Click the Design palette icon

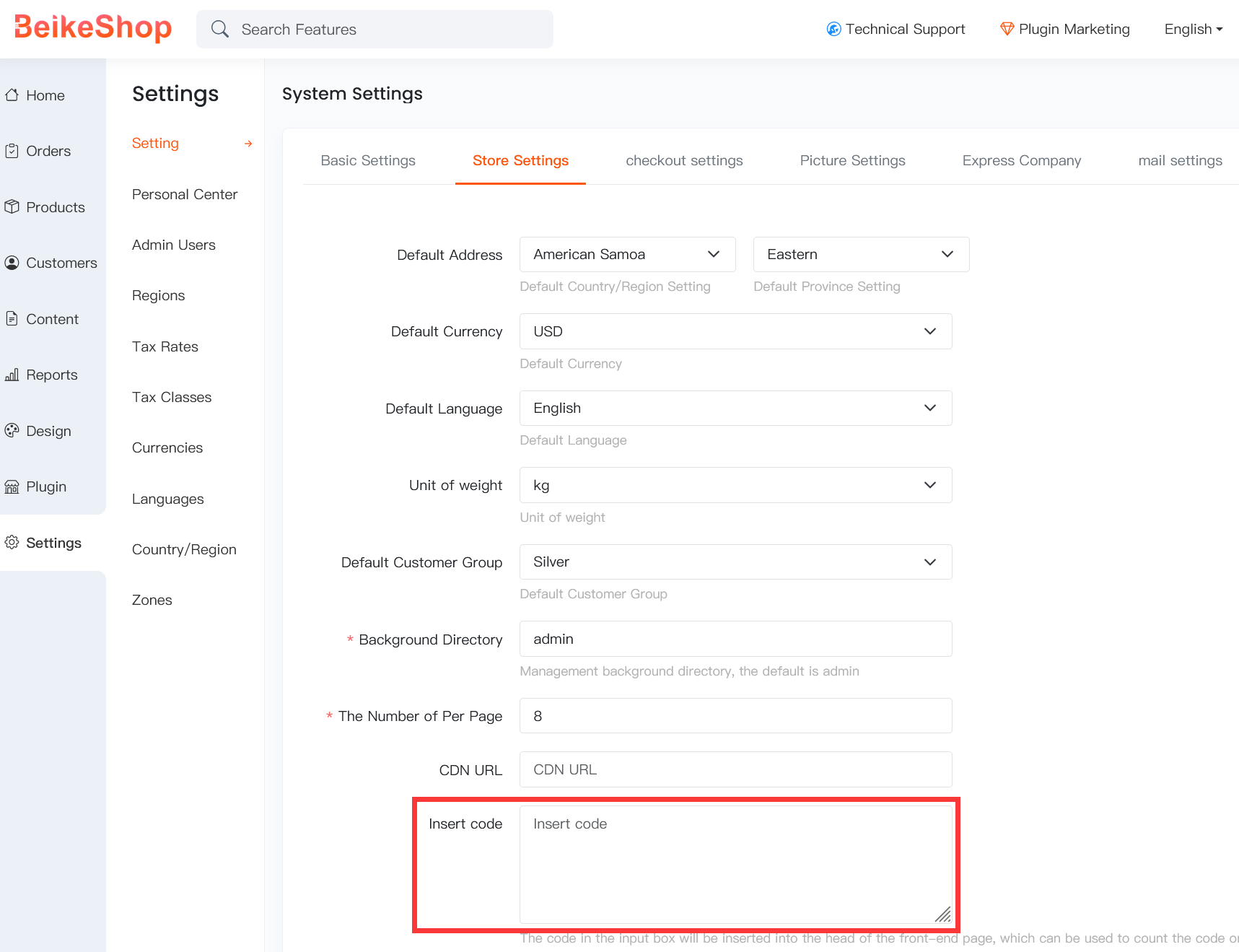click(x=12, y=431)
